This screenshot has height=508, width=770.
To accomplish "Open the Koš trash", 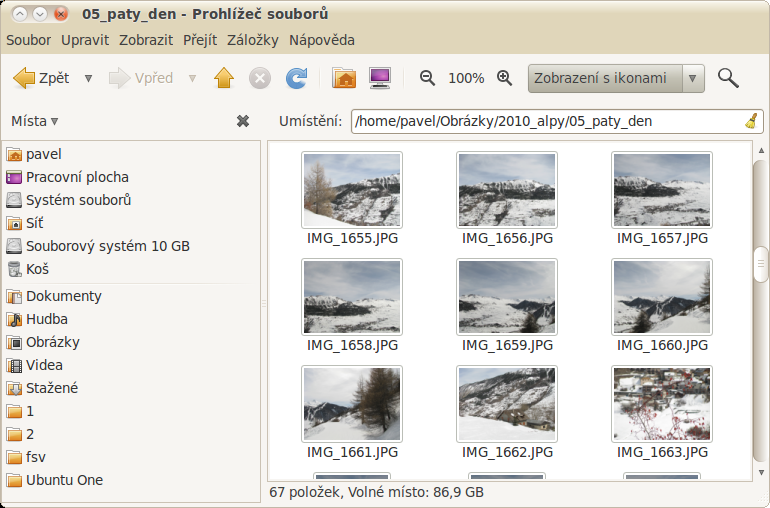I will 132,269.
